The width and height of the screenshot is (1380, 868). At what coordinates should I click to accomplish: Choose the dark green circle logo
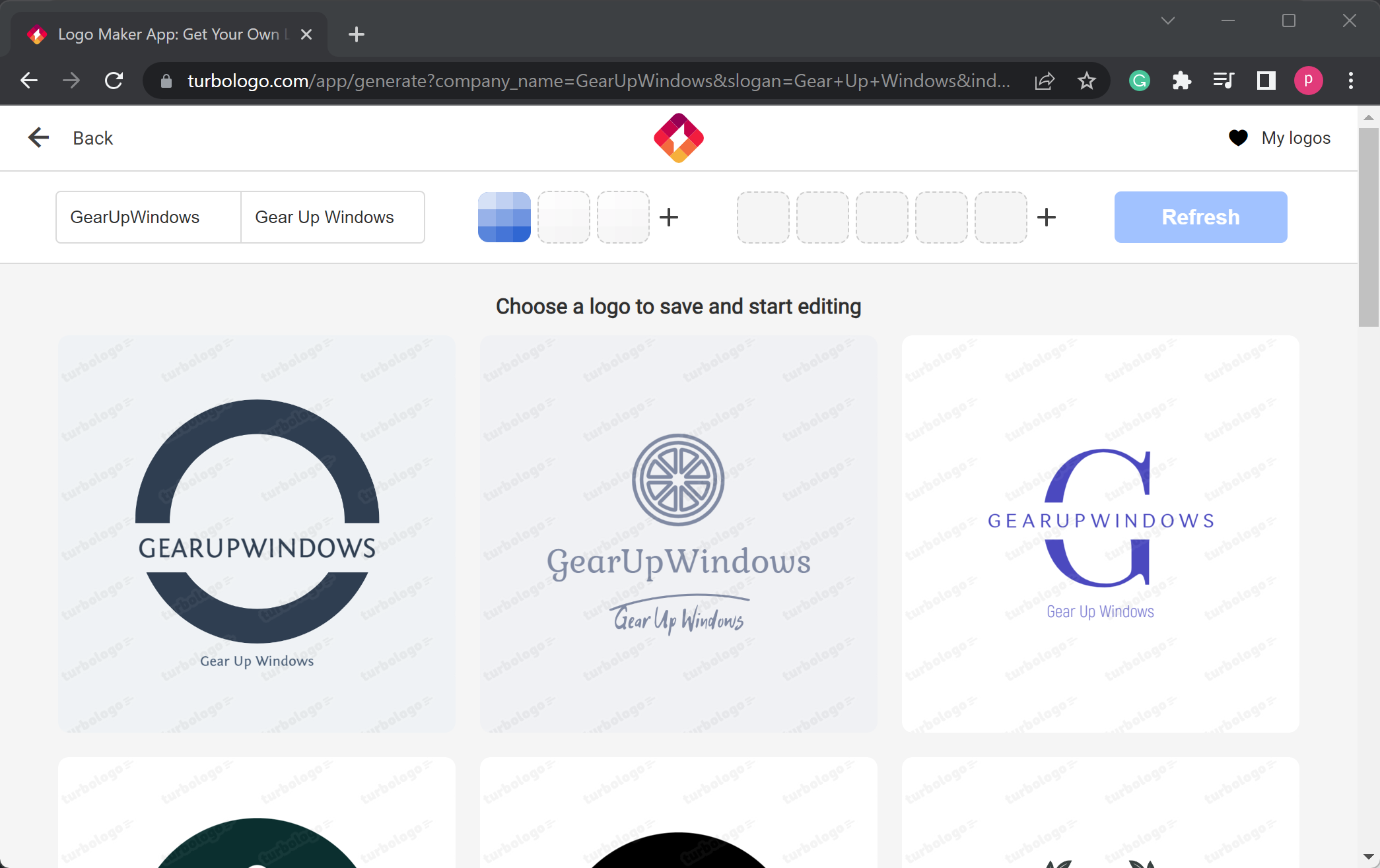(x=257, y=813)
